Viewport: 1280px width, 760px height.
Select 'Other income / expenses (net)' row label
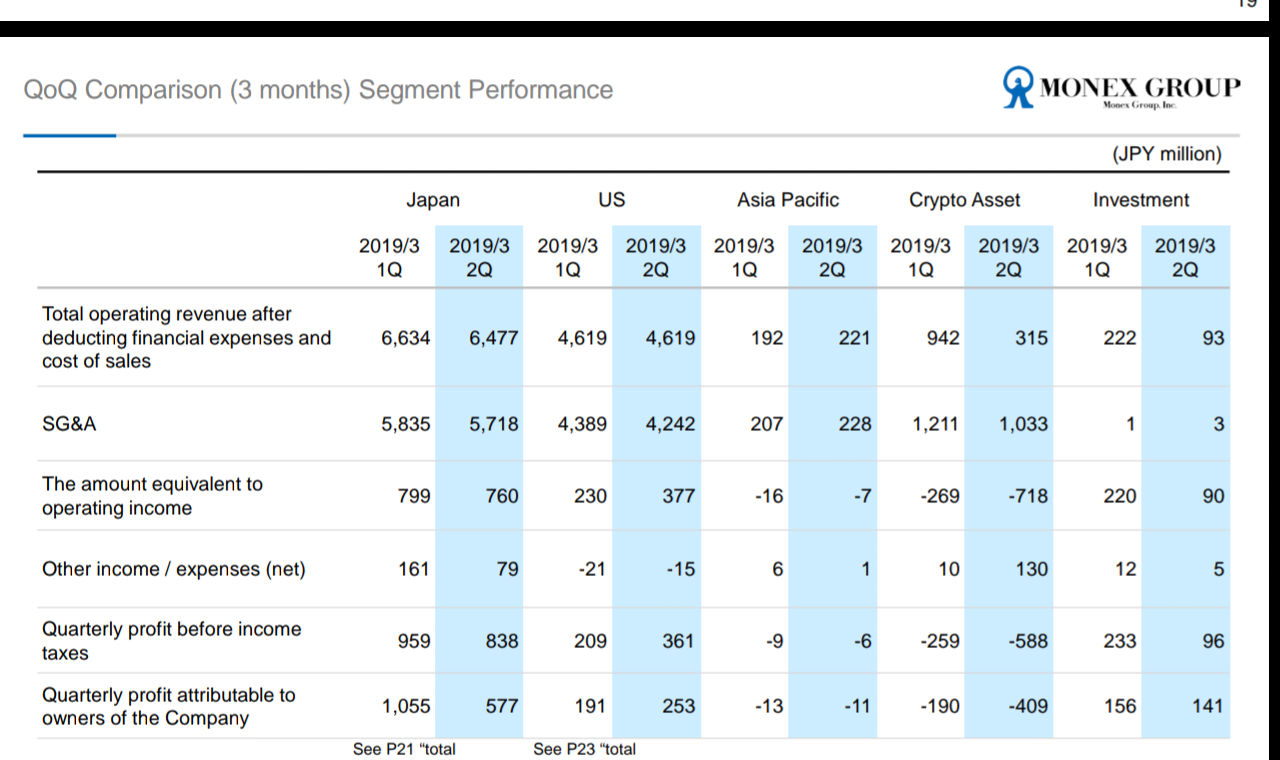point(174,570)
